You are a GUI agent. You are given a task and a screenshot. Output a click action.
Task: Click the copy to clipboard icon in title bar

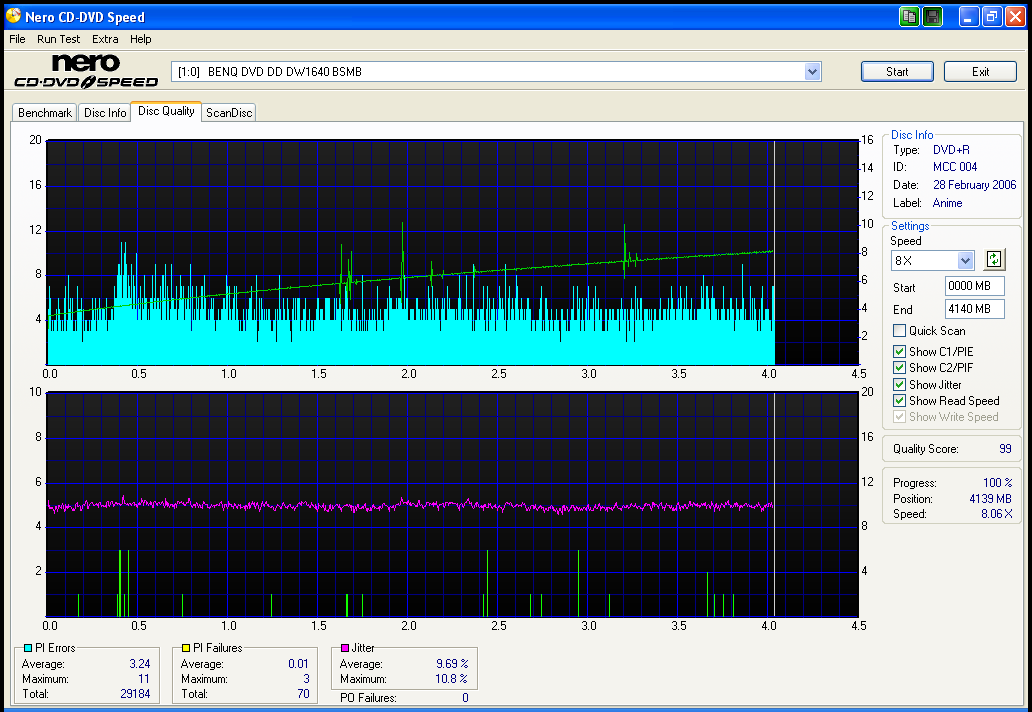click(909, 16)
